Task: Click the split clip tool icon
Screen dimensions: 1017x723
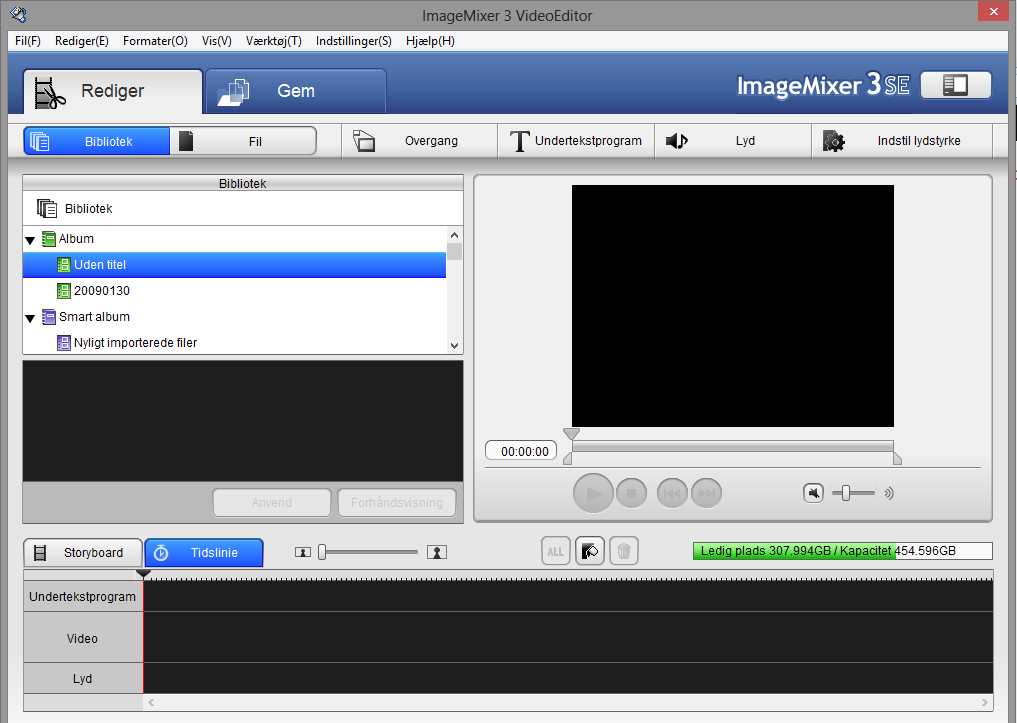Action: click(x=590, y=552)
